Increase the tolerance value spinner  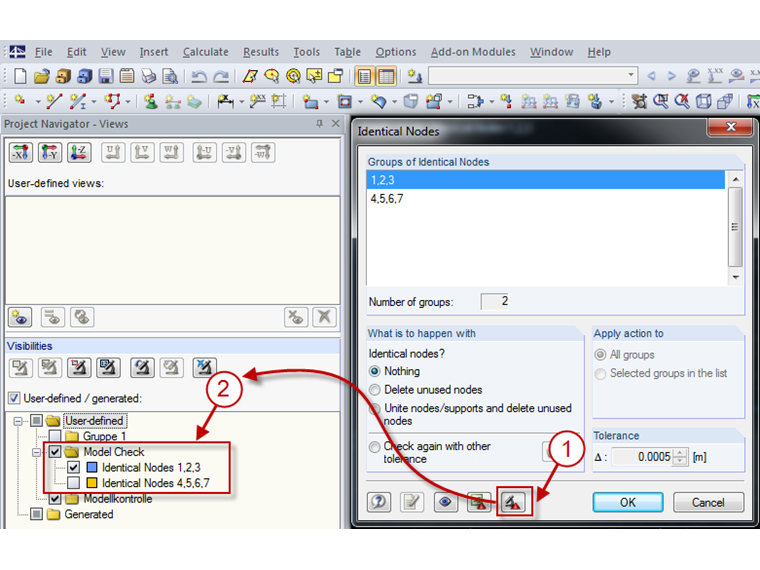point(681,453)
